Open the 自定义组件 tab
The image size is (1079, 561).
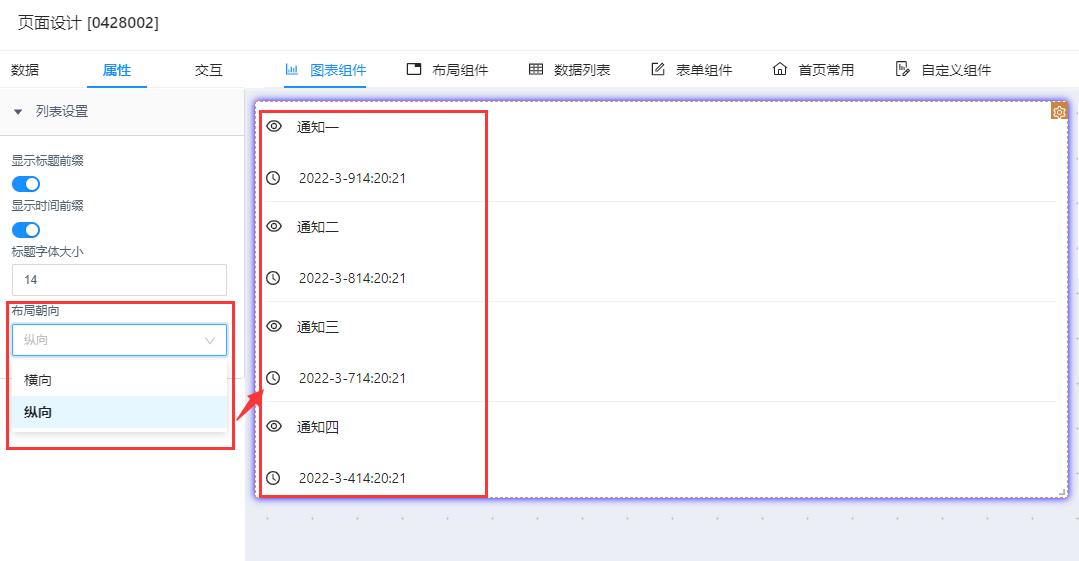[x=943, y=70]
